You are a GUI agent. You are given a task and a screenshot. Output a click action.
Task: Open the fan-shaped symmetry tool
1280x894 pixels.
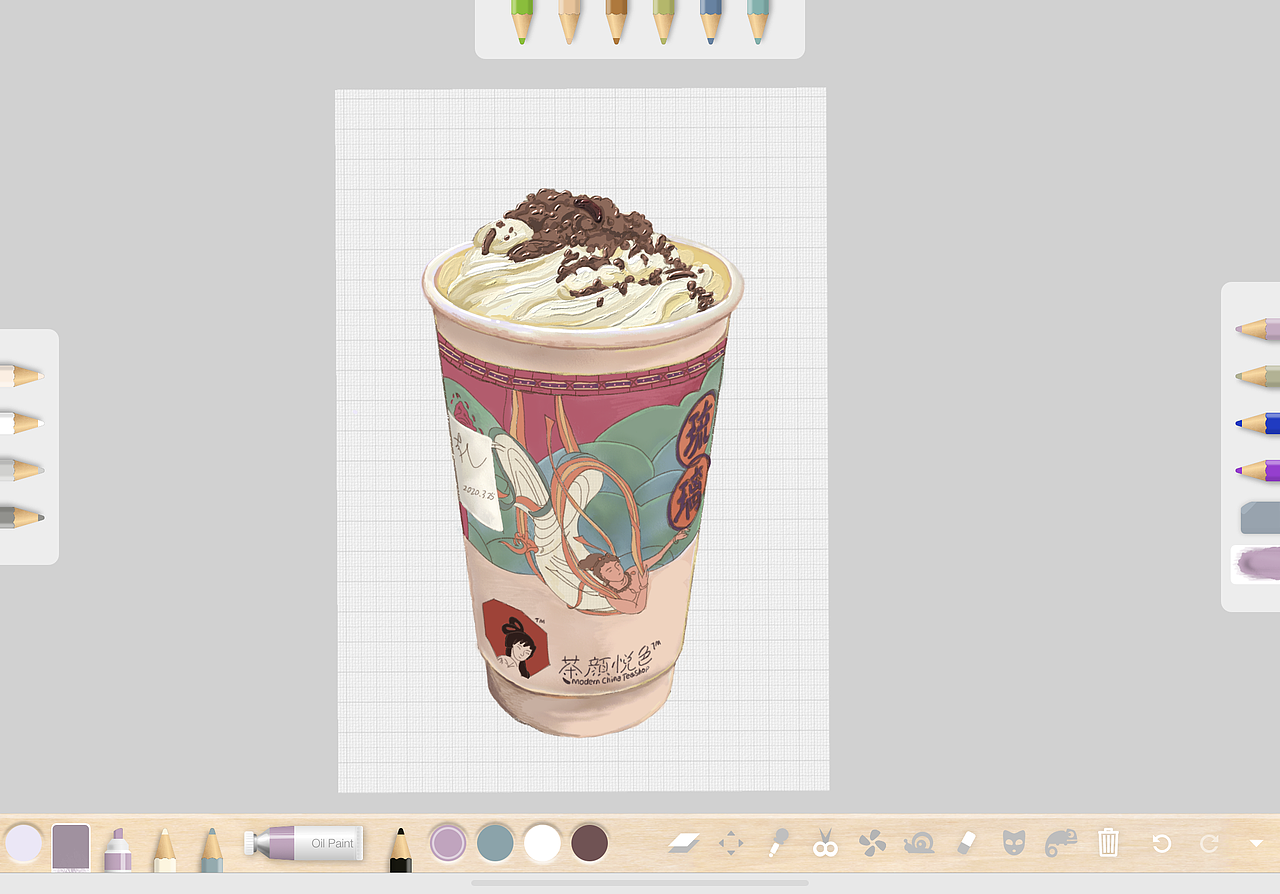pyautogui.click(x=872, y=843)
